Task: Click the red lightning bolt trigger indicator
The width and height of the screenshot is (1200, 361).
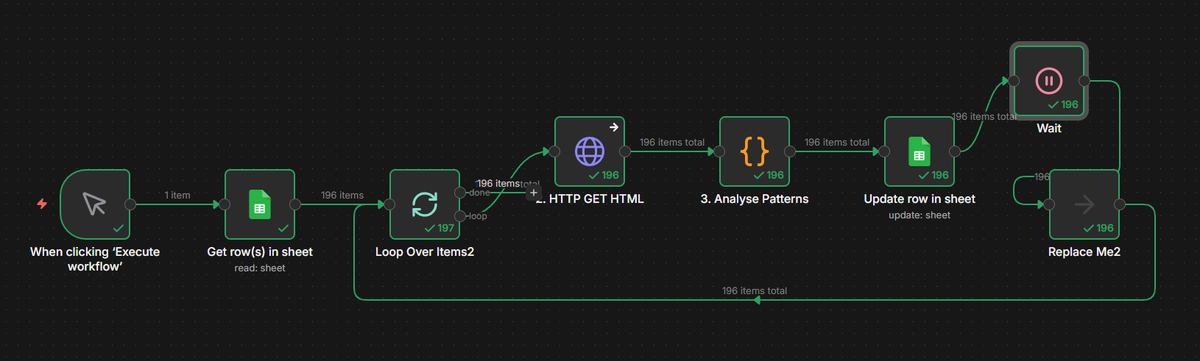Action: [x=41, y=204]
